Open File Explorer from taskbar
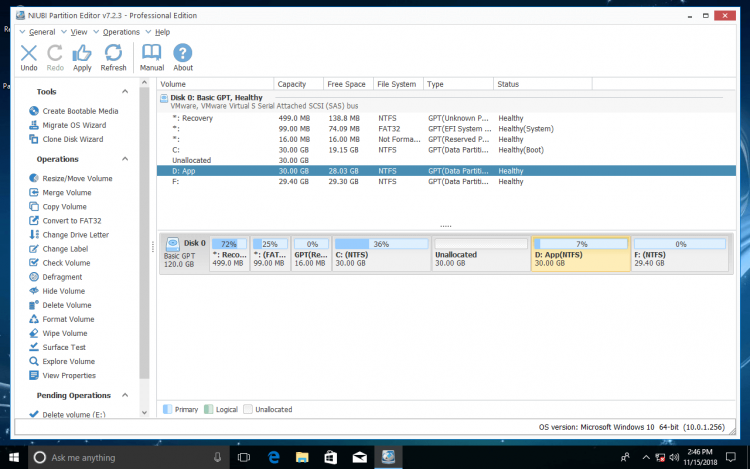 pyautogui.click(x=302, y=458)
